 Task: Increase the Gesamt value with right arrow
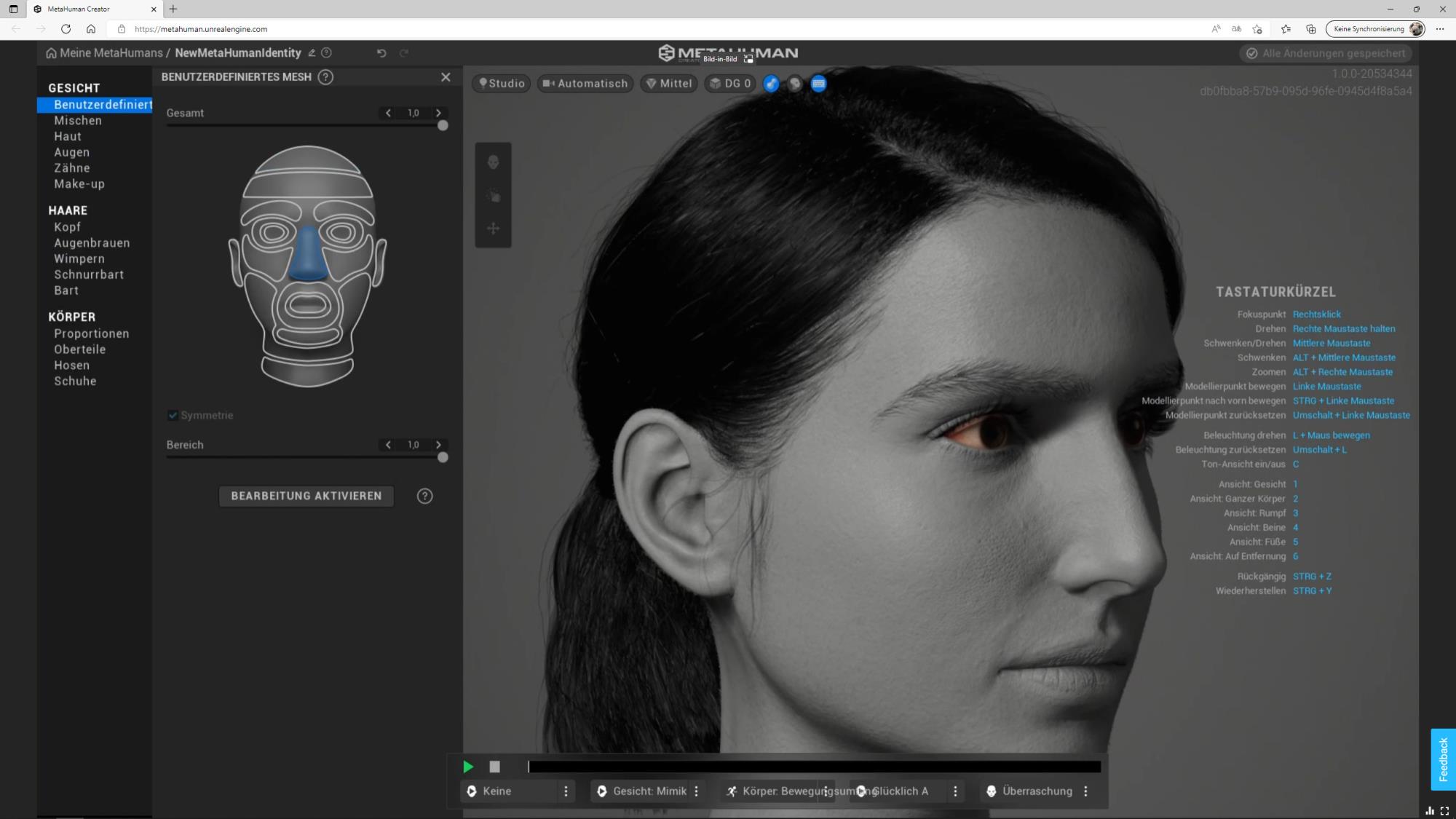[x=438, y=113]
